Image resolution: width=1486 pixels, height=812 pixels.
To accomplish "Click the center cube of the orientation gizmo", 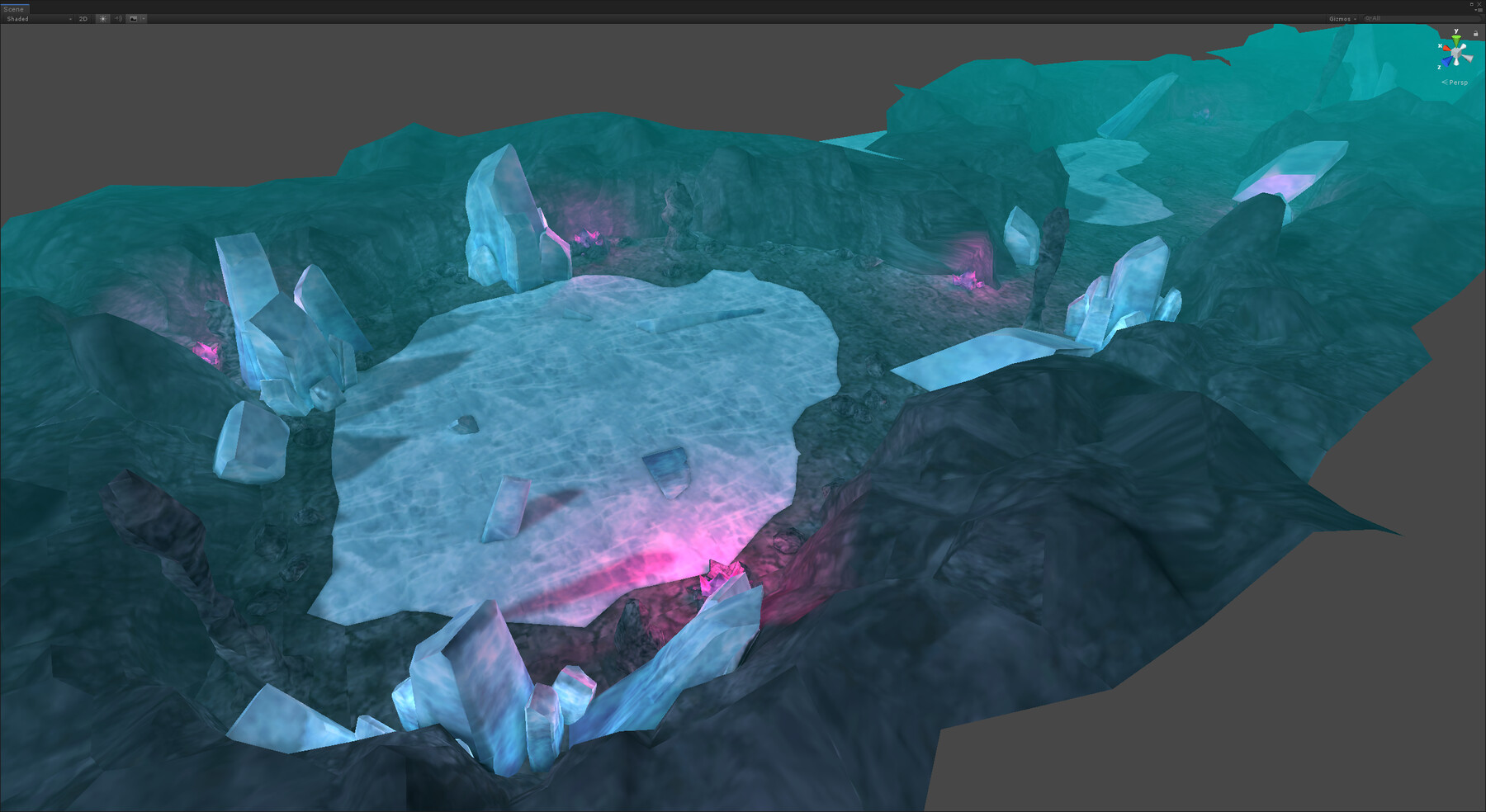I will click(x=1456, y=53).
